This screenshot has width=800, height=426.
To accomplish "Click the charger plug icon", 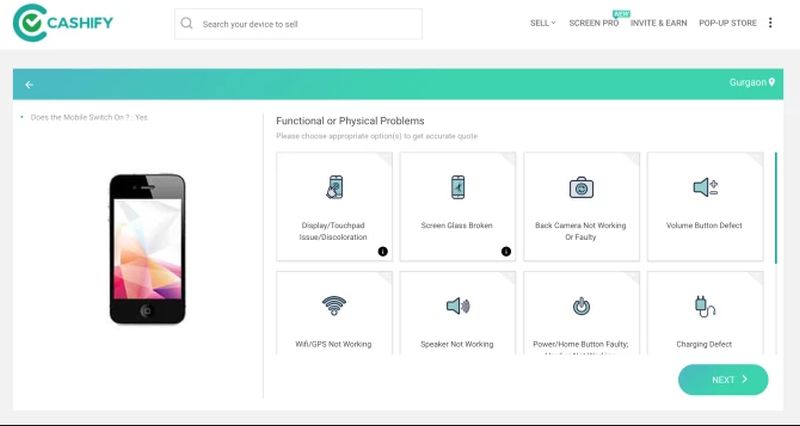I will tap(705, 307).
